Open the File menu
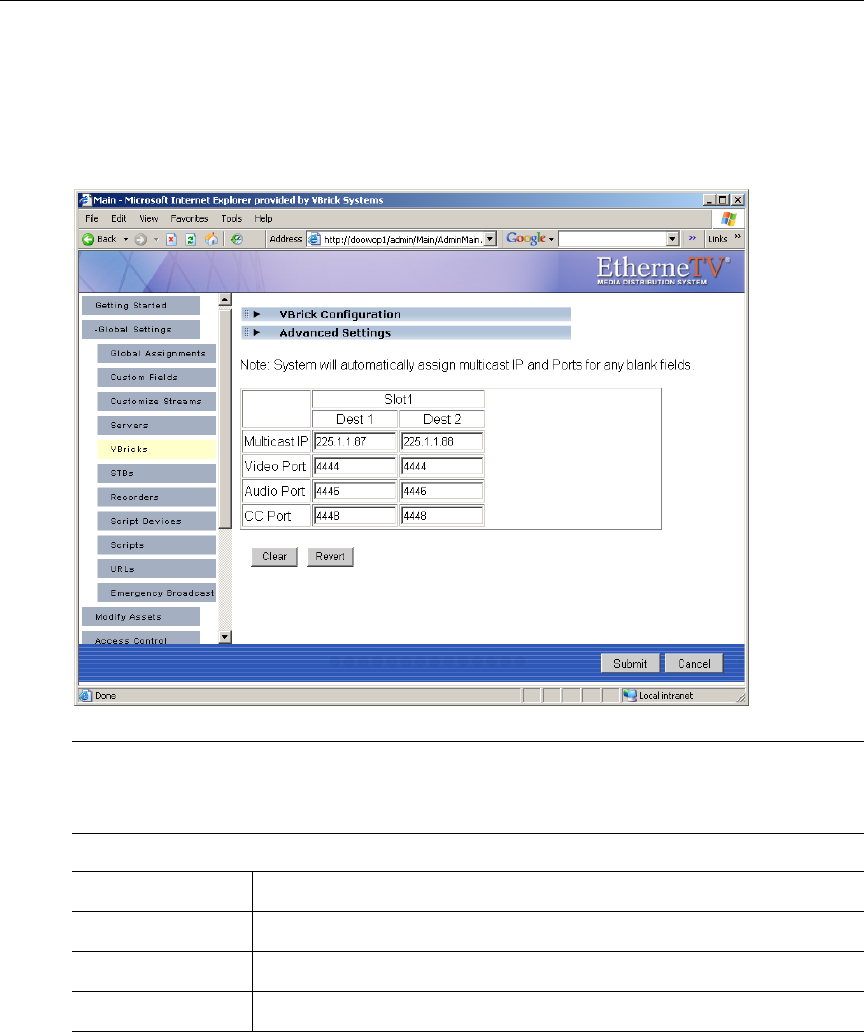Viewport: 864px width, 1032px height. 91,219
